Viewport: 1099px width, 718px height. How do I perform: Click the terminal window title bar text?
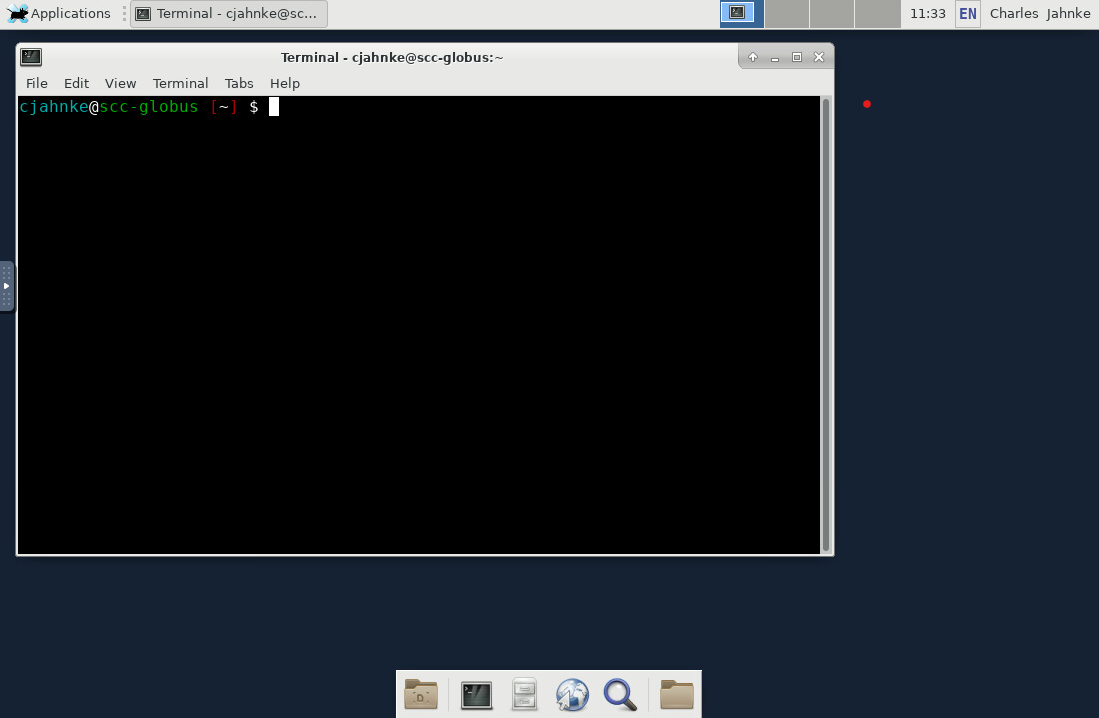(x=392, y=57)
